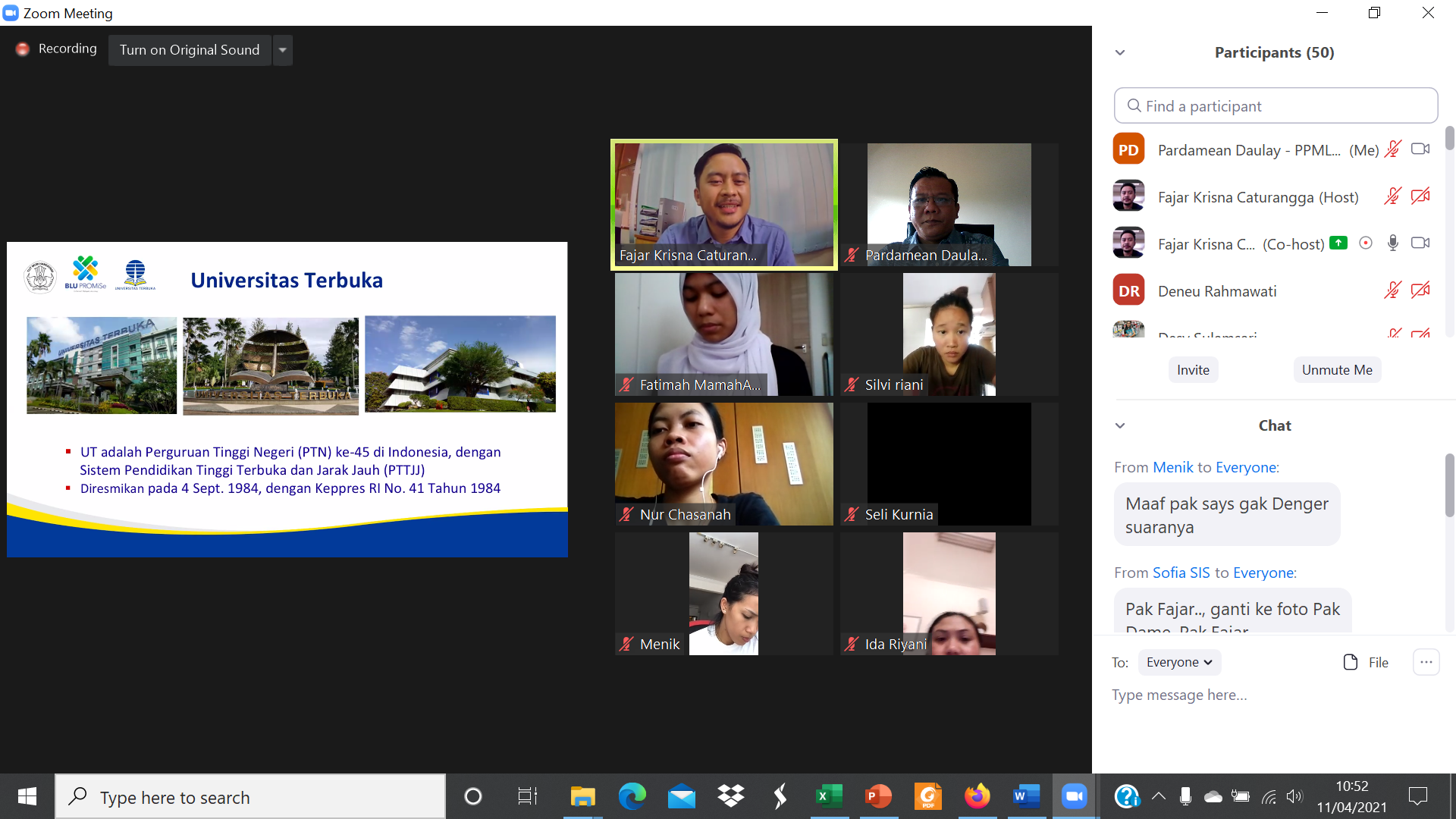Screen dimensions: 1456x819
Task: Toggle Pardamean Daulay's muted microphone icon
Action: click(x=1392, y=149)
